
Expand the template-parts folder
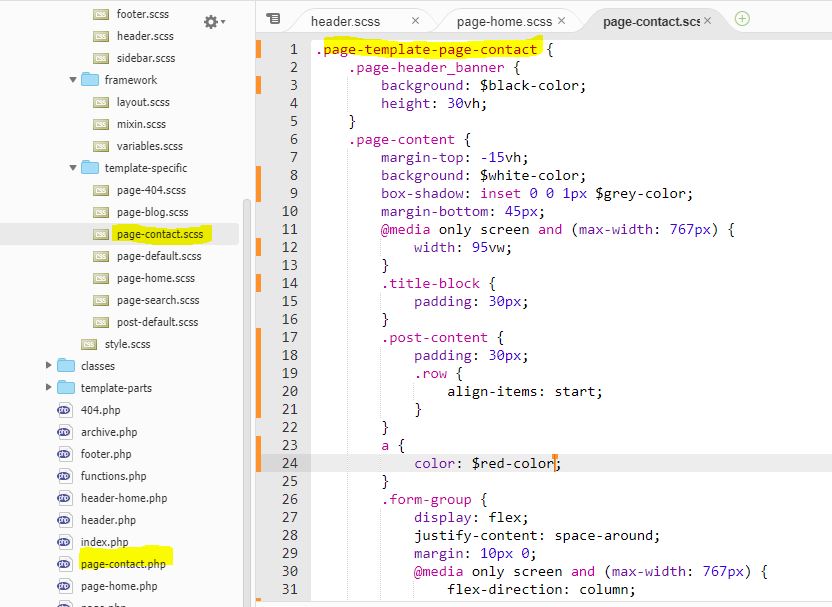(x=47, y=388)
